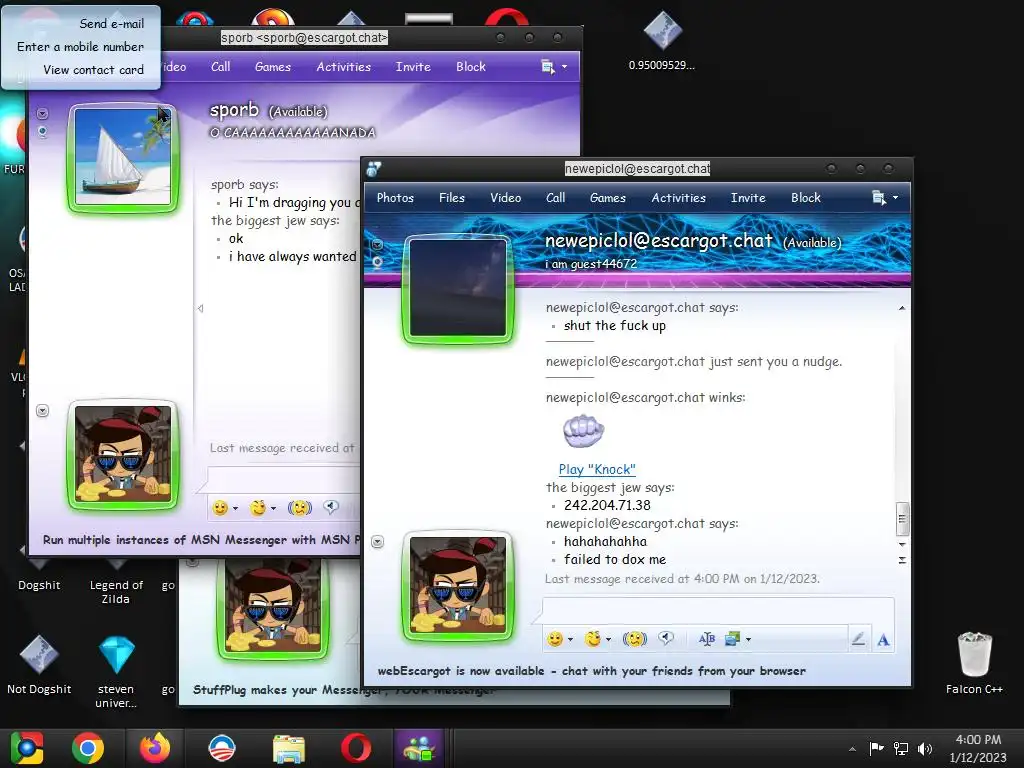The image size is (1024, 768).
Task: Click webEscargot ad text link
Action: (592, 671)
